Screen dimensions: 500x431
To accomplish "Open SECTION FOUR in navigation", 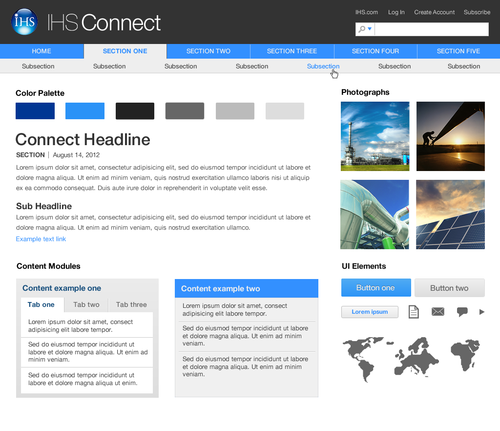I will [x=375, y=51].
